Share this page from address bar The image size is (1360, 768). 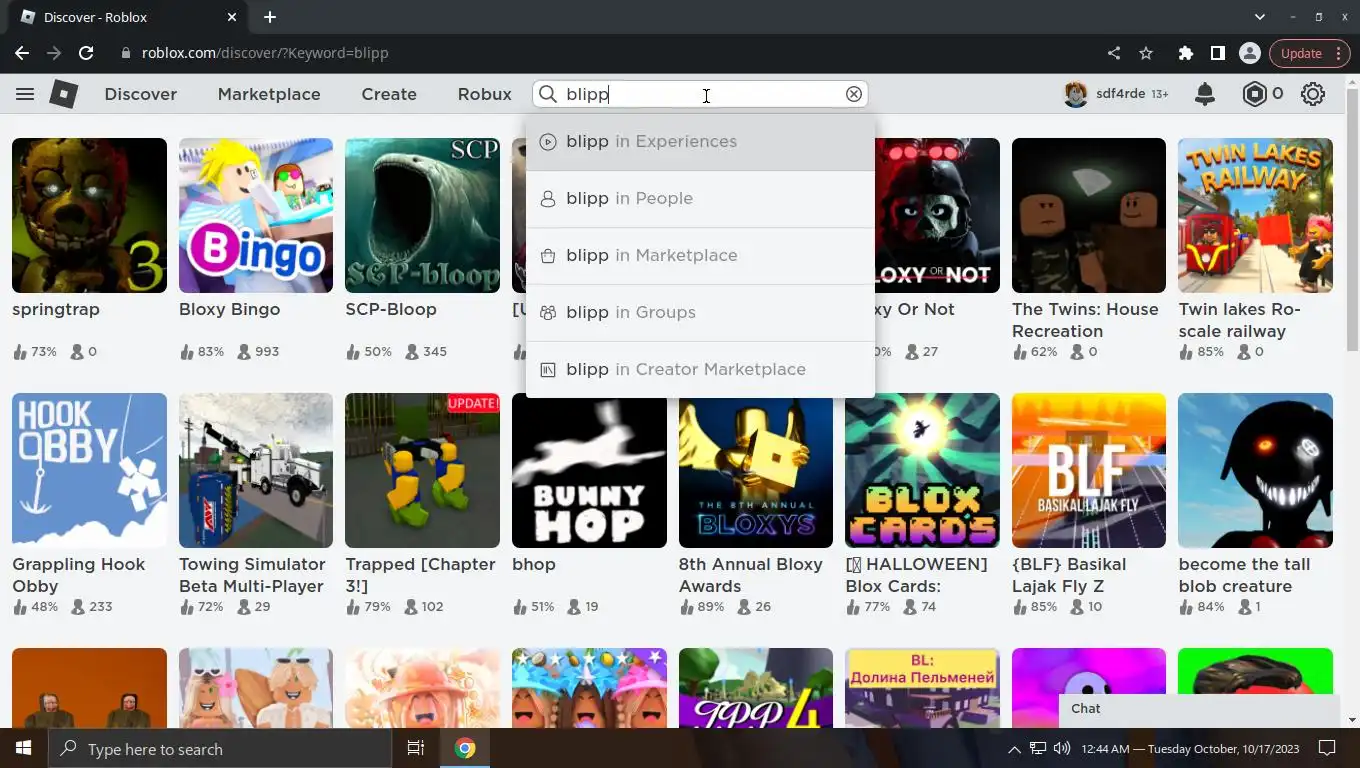1114,53
